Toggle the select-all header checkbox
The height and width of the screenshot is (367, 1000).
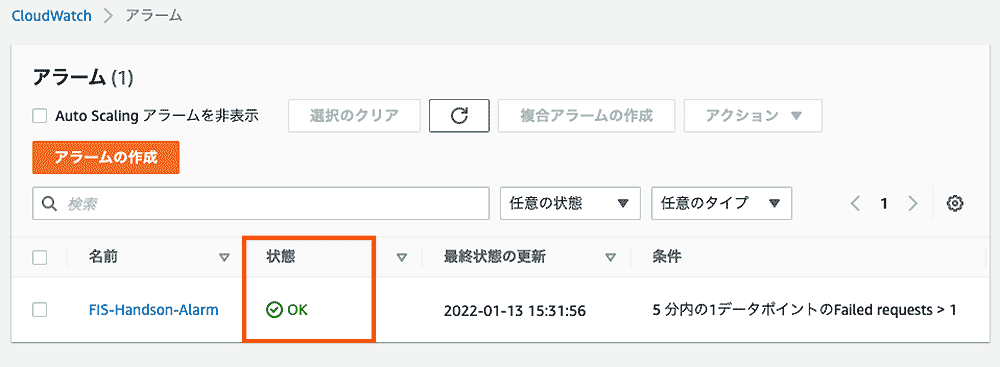[40, 258]
